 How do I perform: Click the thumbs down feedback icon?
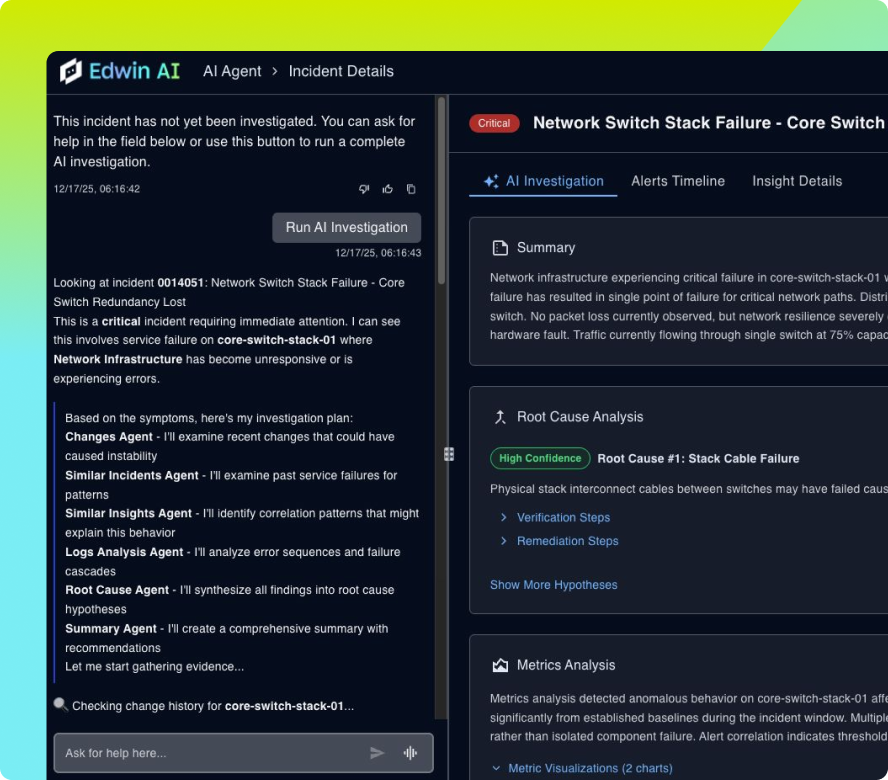364,189
